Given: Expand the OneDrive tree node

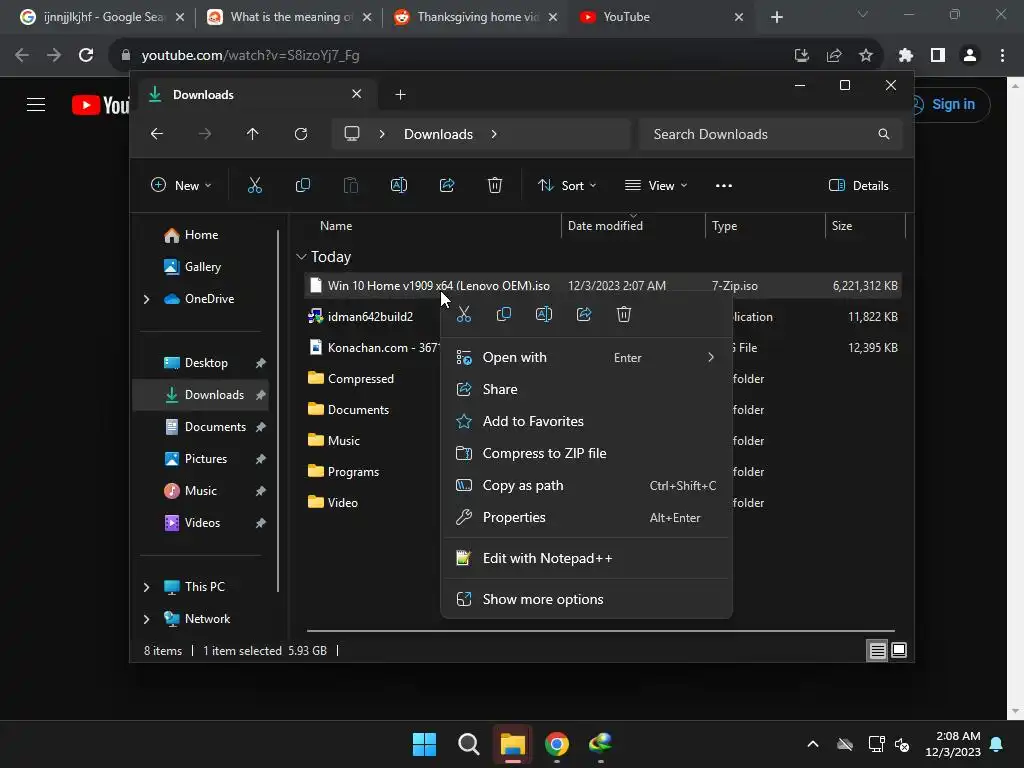Looking at the screenshot, I should click(146, 299).
